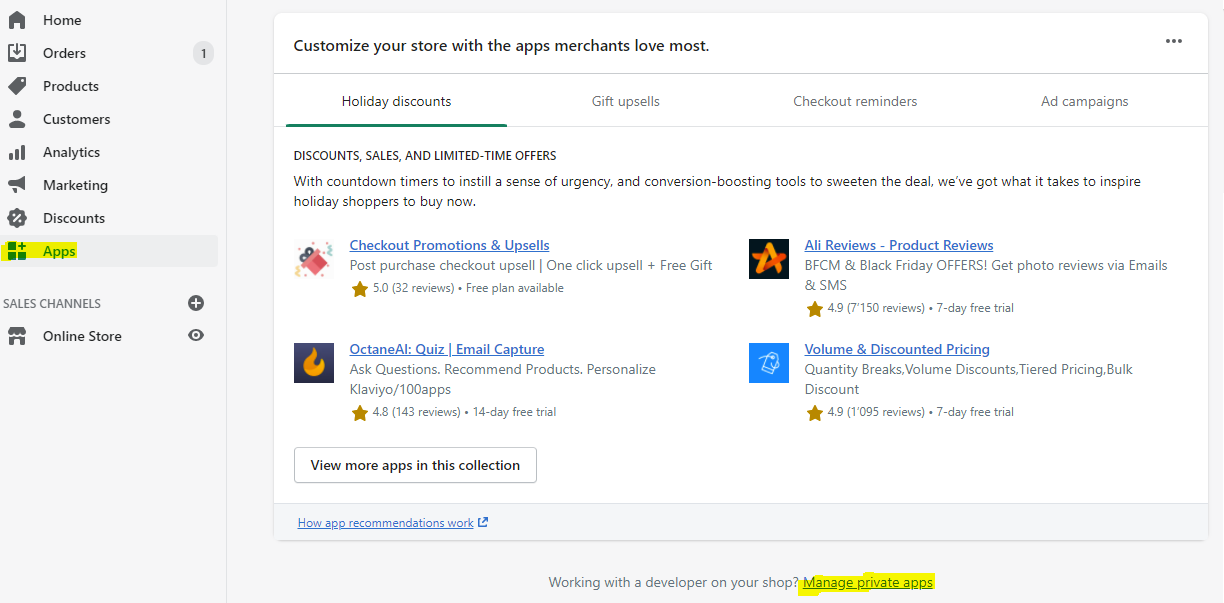The width and height of the screenshot is (1224, 603).
Task: Click the DISCOUNTS, SALES, AND LIMITED-TIME OFFERS heading
Action: [x=425, y=156]
